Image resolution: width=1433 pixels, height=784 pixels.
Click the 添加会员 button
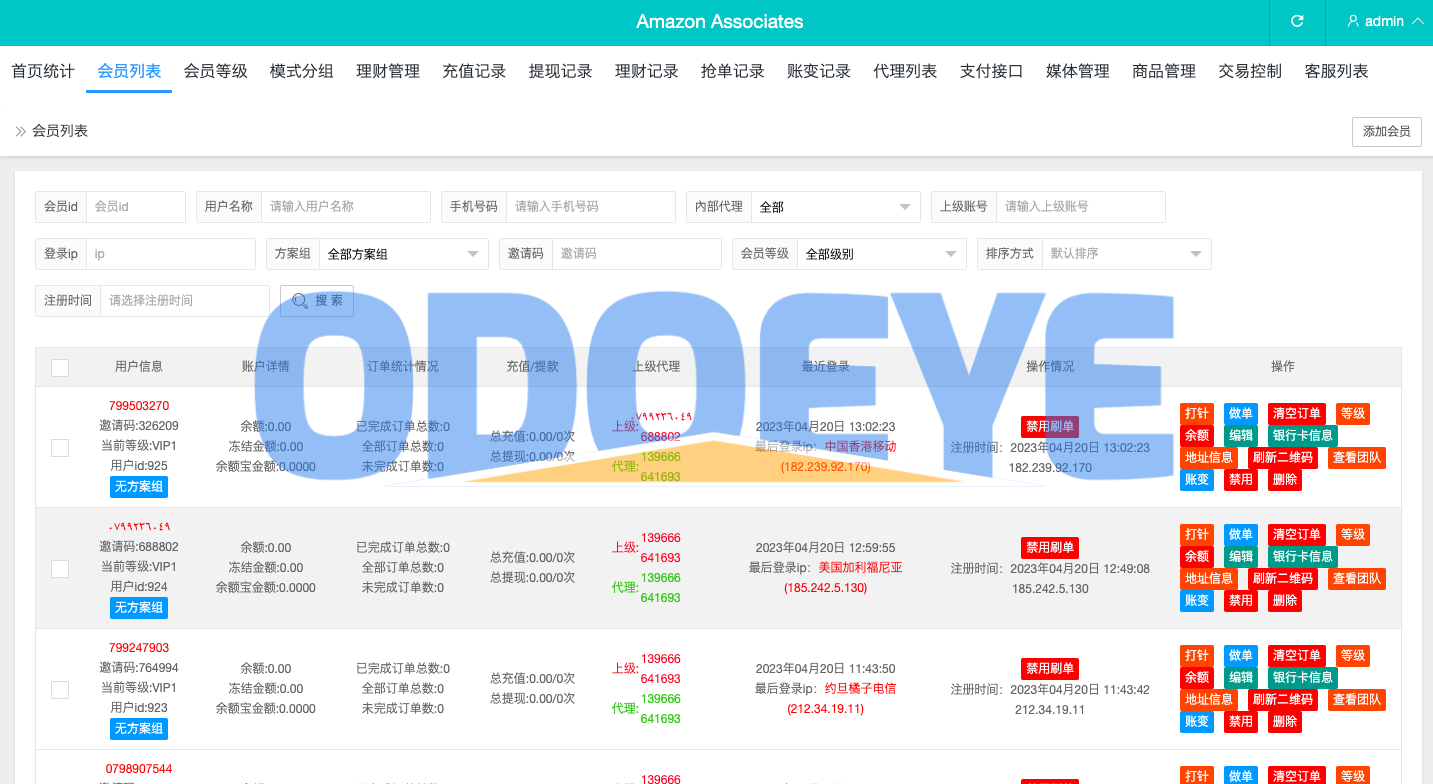point(1386,131)
